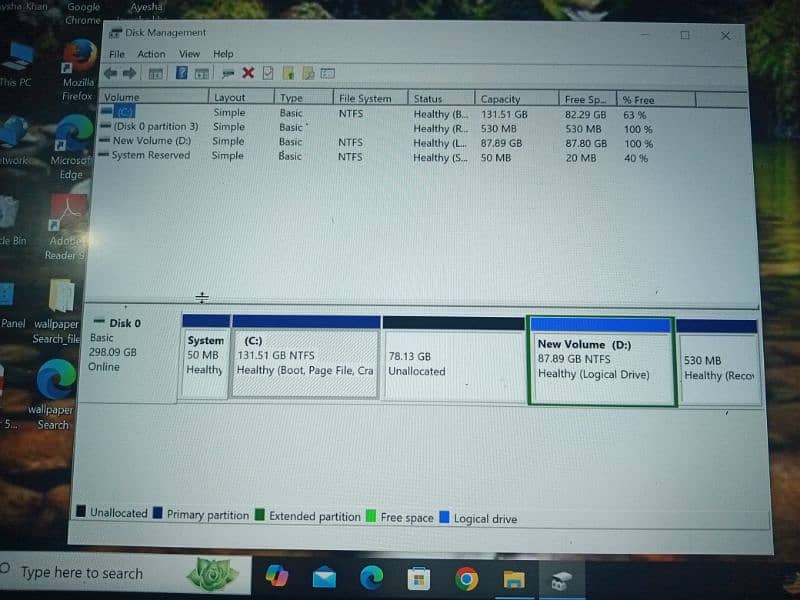Open the File menu
800x600 pixels.
pyautogui.click(x=117, y=54)
